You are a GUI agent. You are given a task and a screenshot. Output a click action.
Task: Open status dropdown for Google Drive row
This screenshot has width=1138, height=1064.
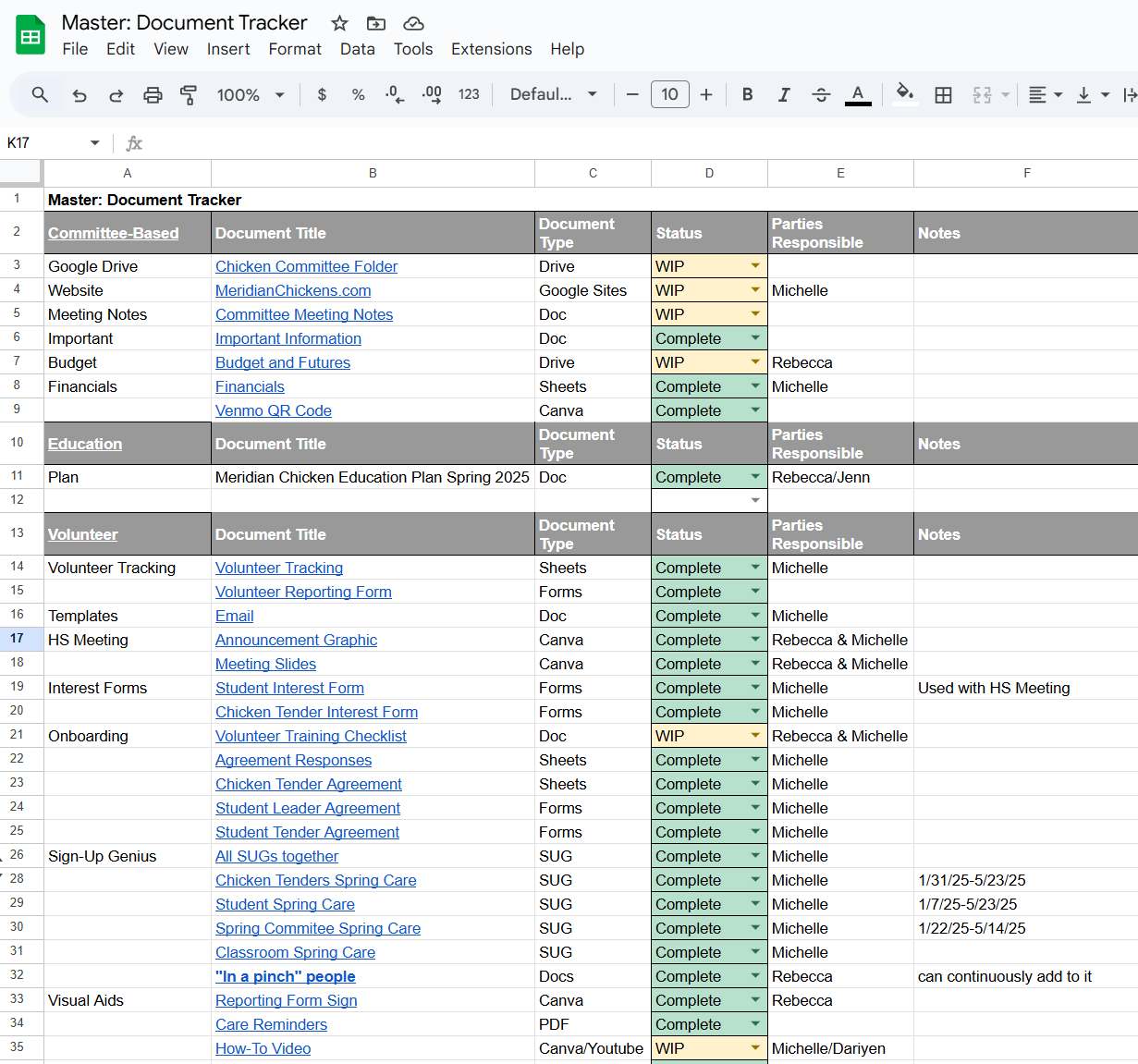pos(755,266)
